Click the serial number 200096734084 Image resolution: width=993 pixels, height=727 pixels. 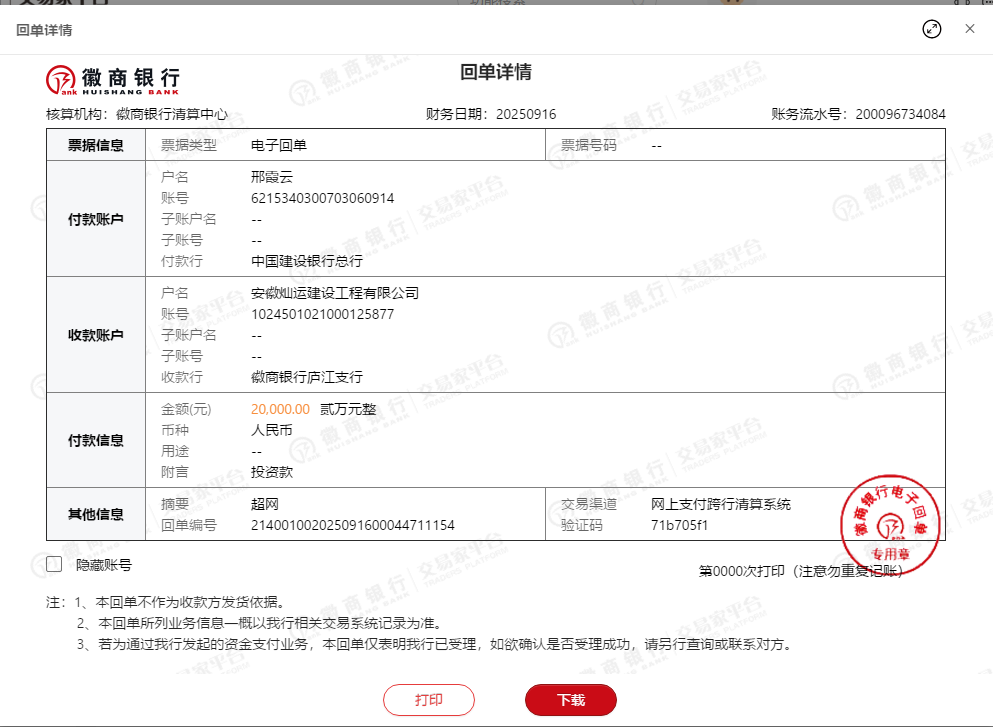900,114
